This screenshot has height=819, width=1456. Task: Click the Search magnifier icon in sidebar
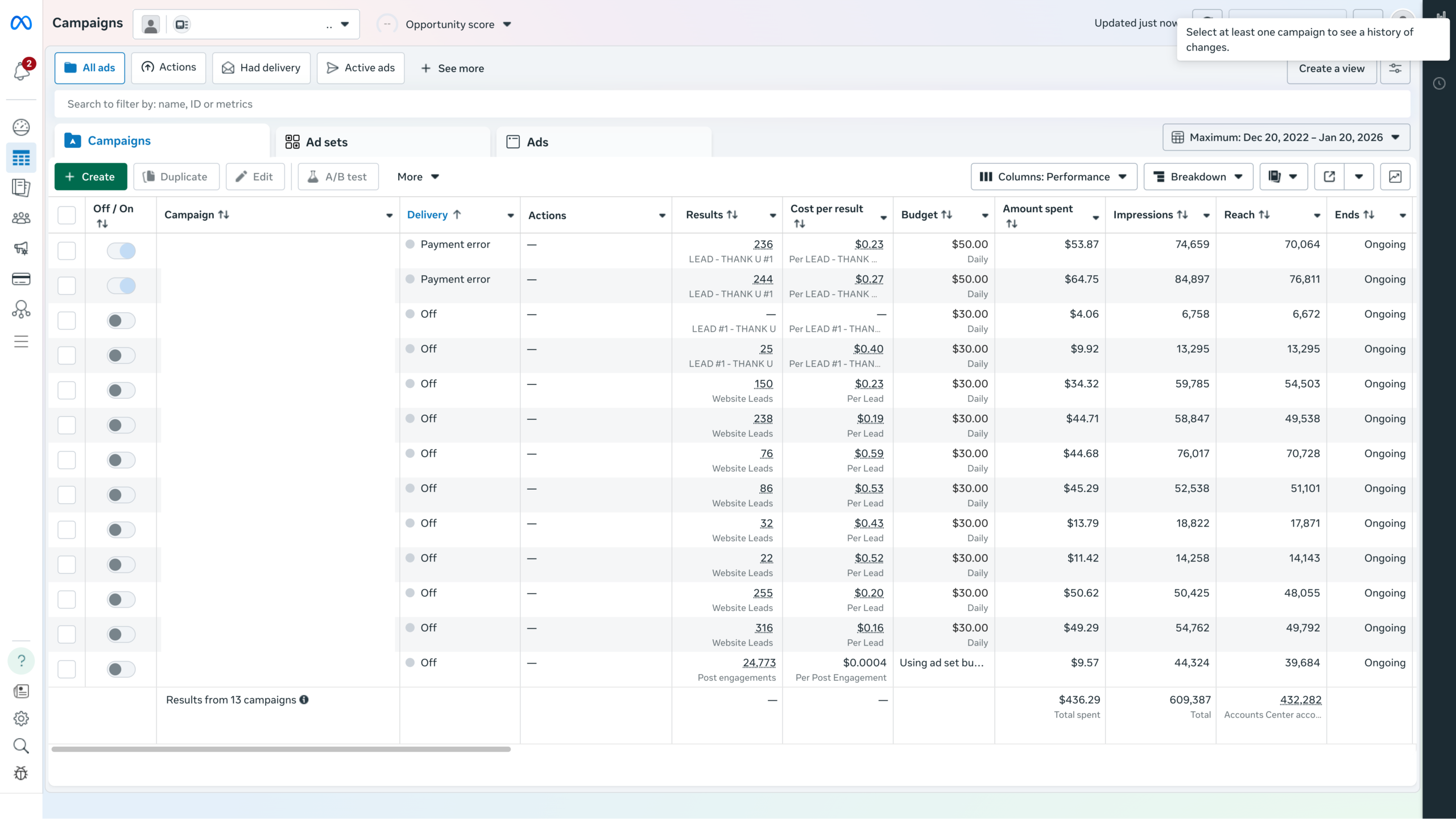click(21, 746)
